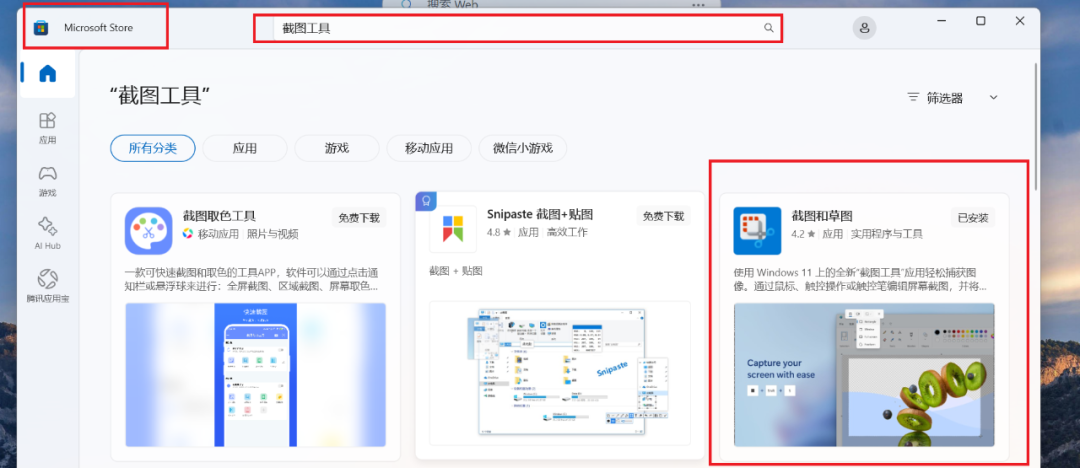Click the 照片与视频 category text
1080x468 pixels.
coord(273,234)
